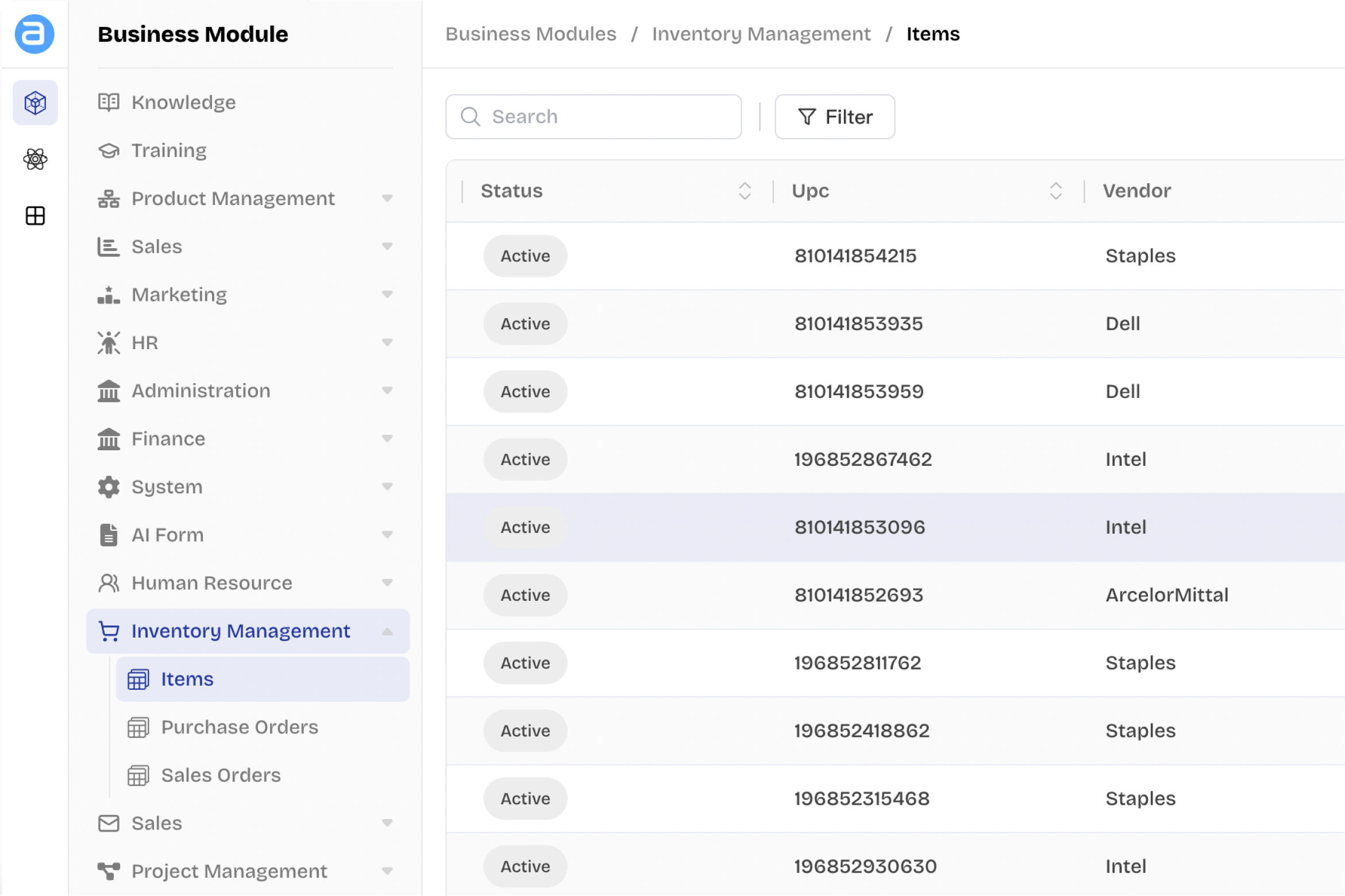Select the ArcelorMittal vendor row

pyautogui.click(x=1166, y=595)
